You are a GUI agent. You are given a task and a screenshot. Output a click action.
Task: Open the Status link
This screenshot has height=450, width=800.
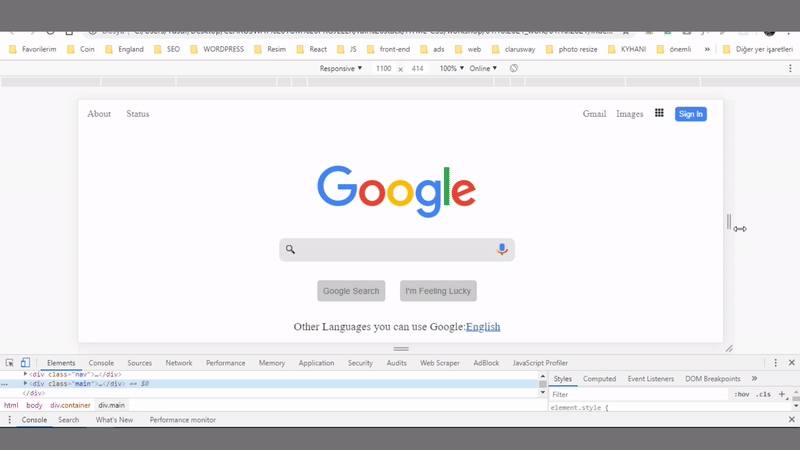pyautogui.click(x=138, y=114)
